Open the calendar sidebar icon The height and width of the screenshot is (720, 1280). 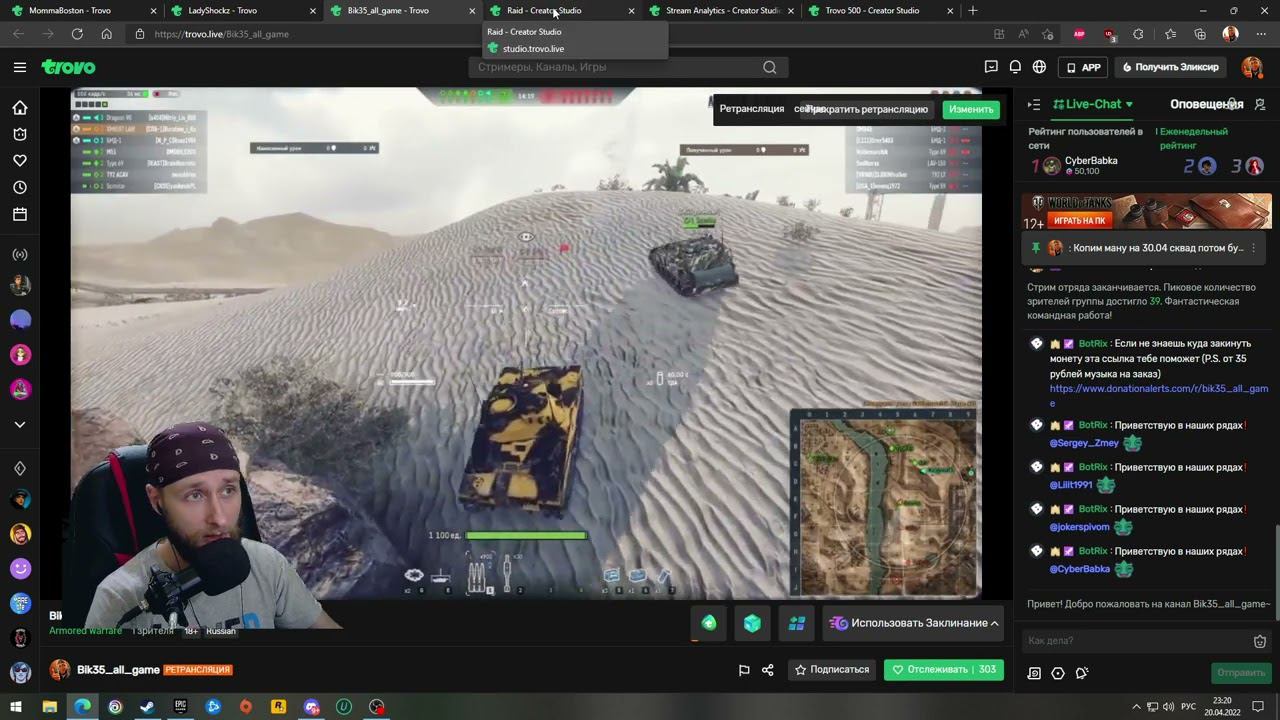pos(20,214)
